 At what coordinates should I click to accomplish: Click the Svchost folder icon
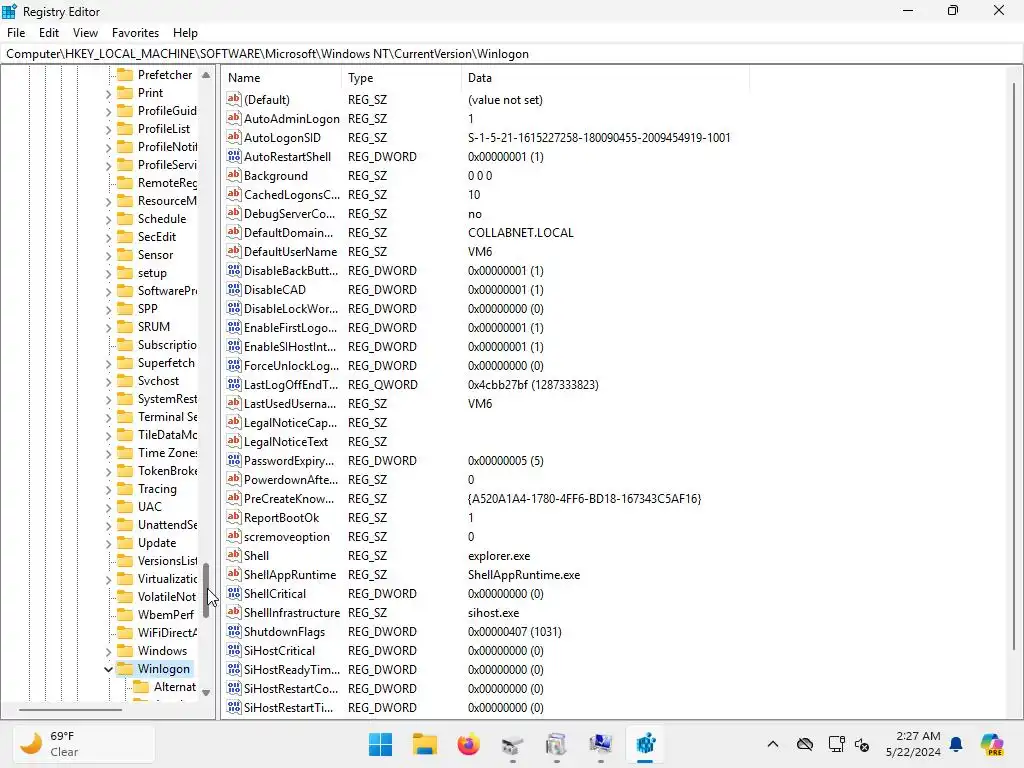click(125, 381)
